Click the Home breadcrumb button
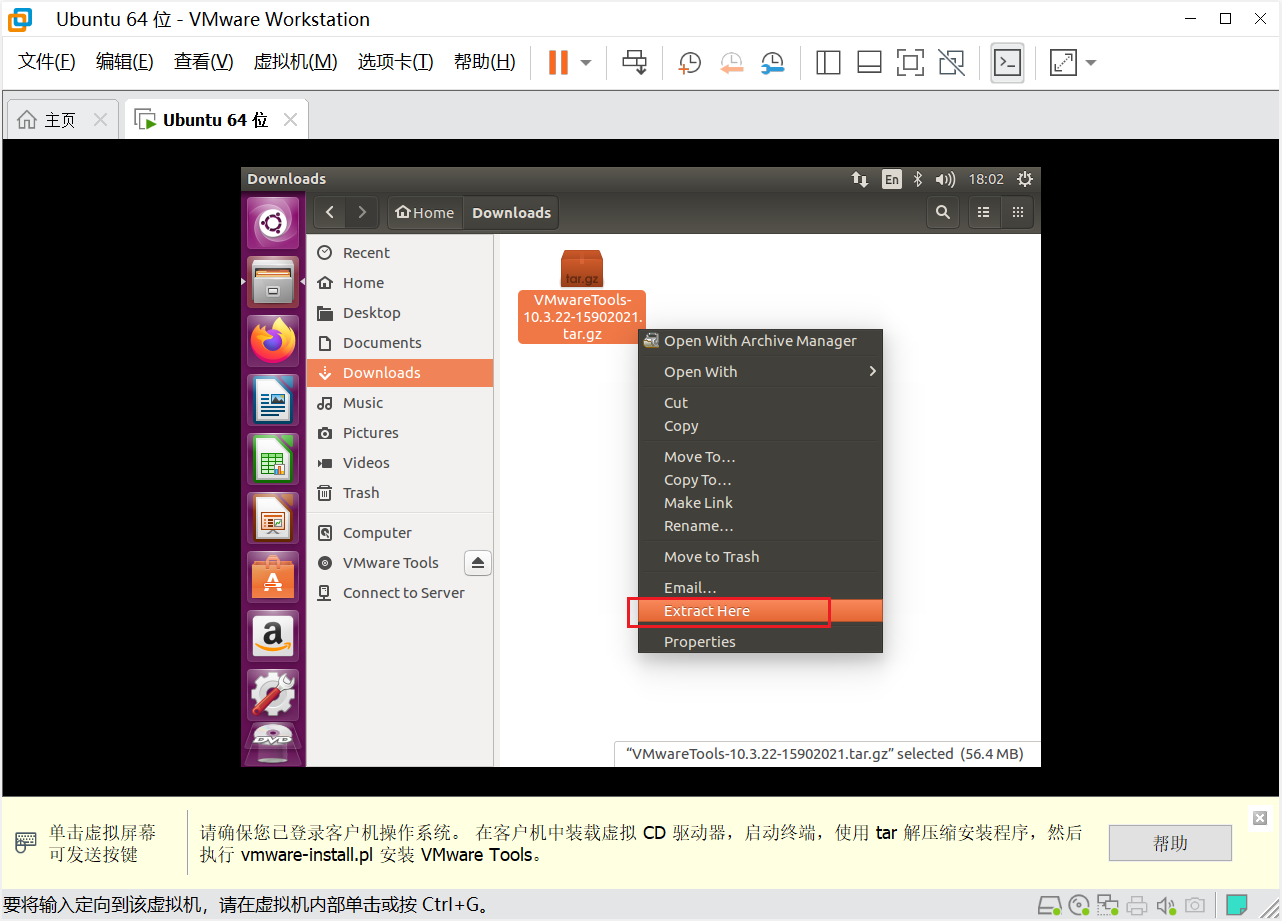 tap(425, 212)
